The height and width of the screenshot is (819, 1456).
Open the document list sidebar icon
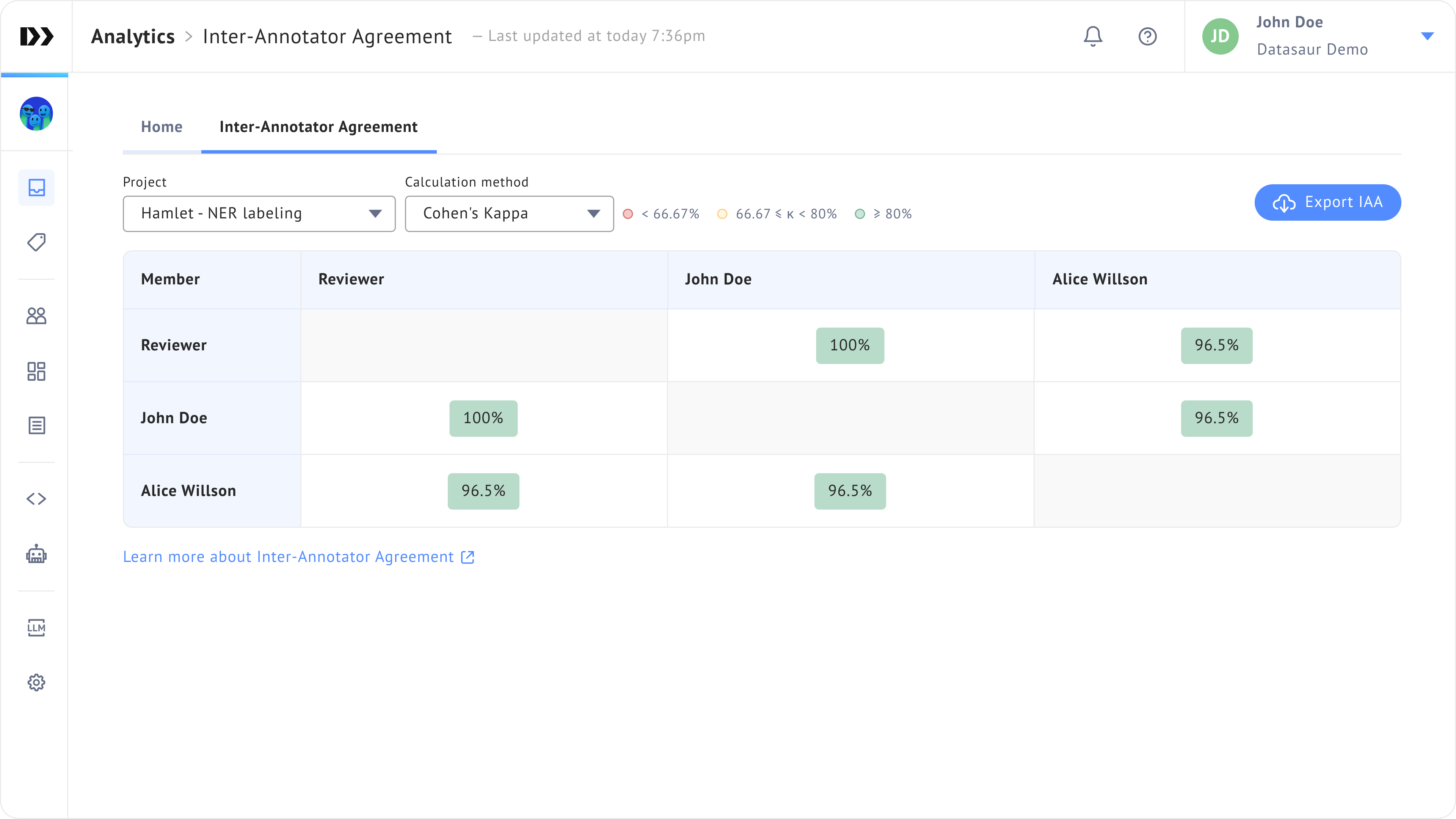(37, 425)
